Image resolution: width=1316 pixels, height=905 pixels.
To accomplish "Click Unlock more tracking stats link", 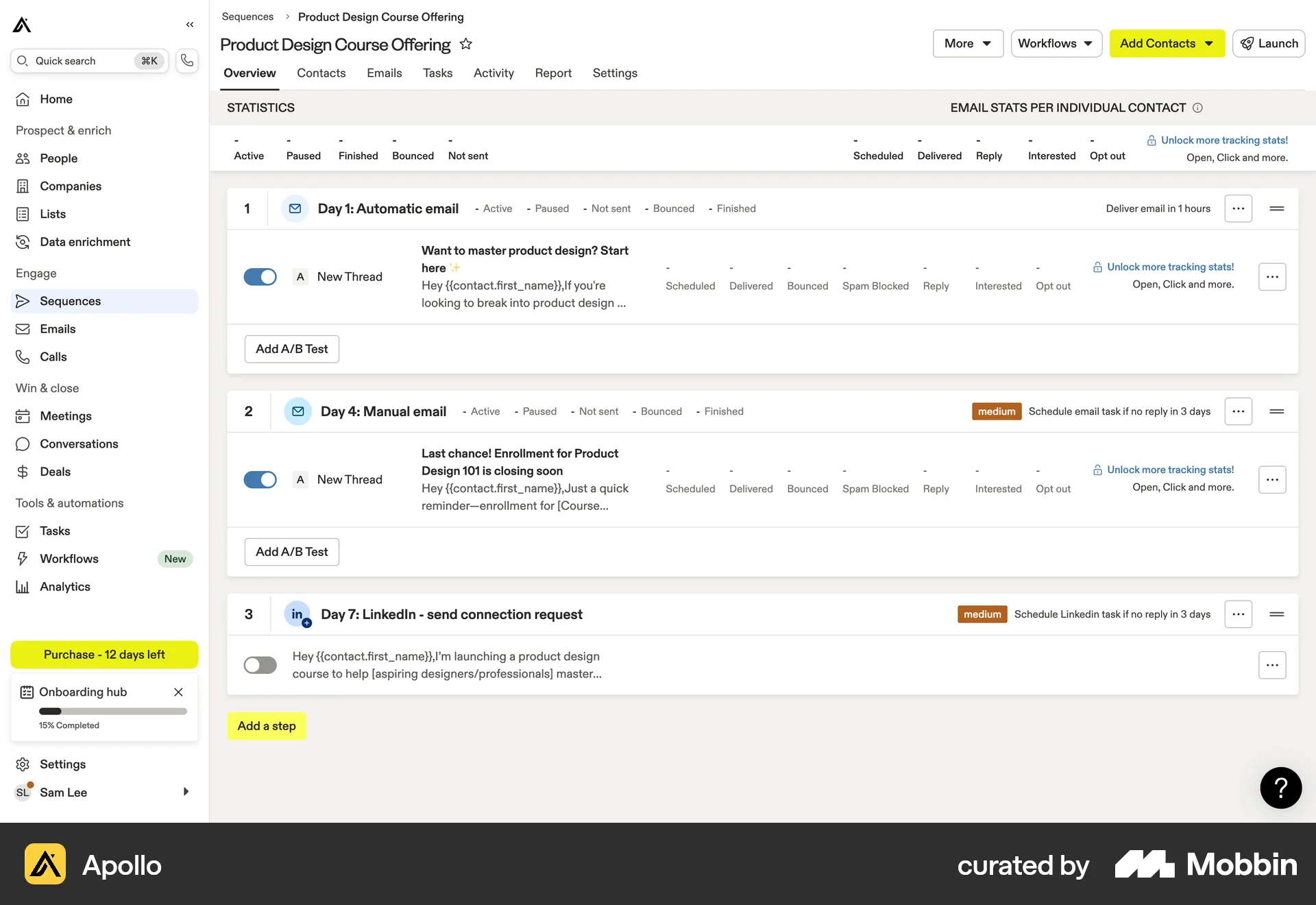I will pos(1224,140).
